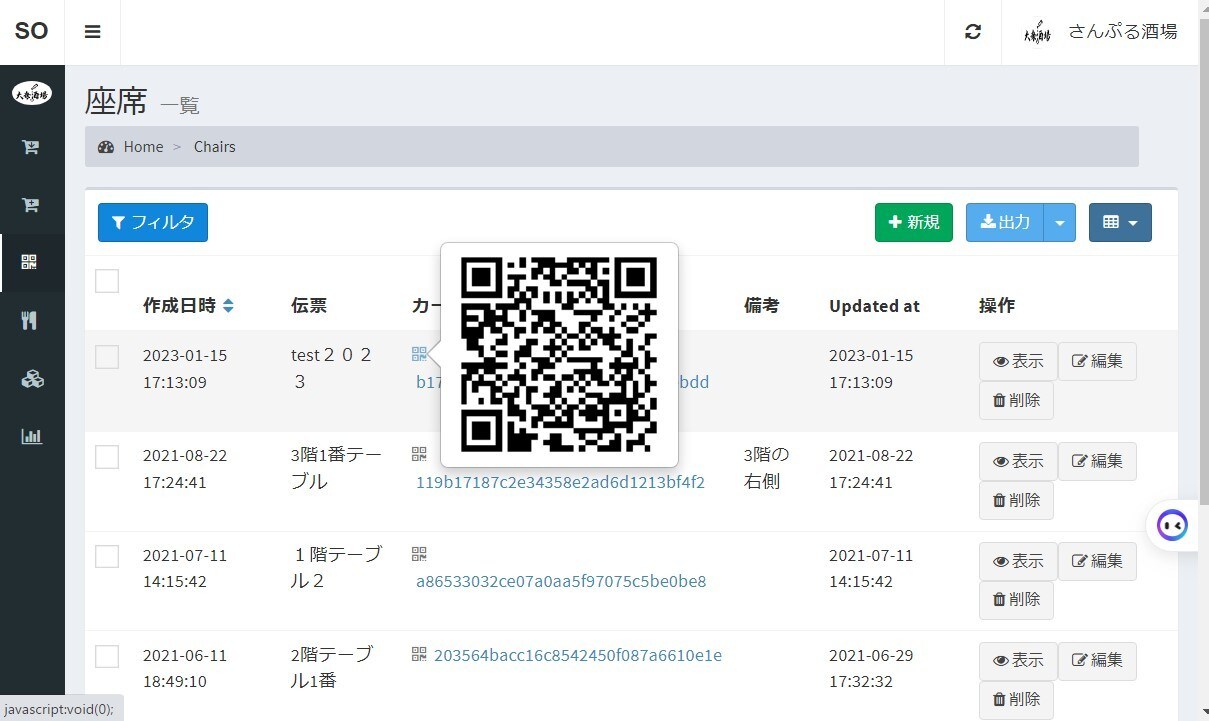The width and height of the screenshot is (1209, 721).
Task: Click 編集 for 2階テーブル1番 row
Action: [x=1097, y=660]
